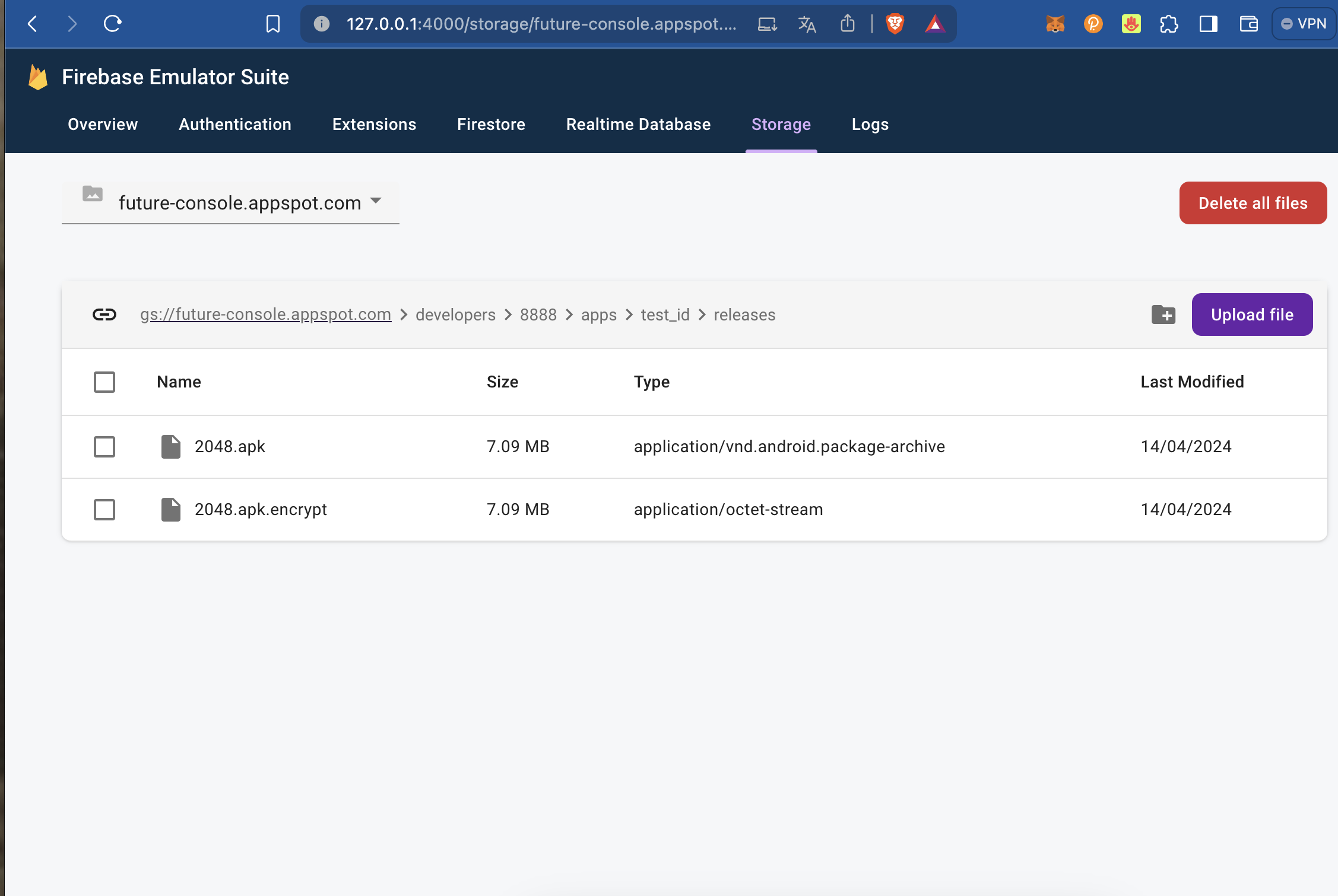This screenshot has height=896, width=1338.
Task: Navigate to test_id breadcrumb
Action: 665,314
